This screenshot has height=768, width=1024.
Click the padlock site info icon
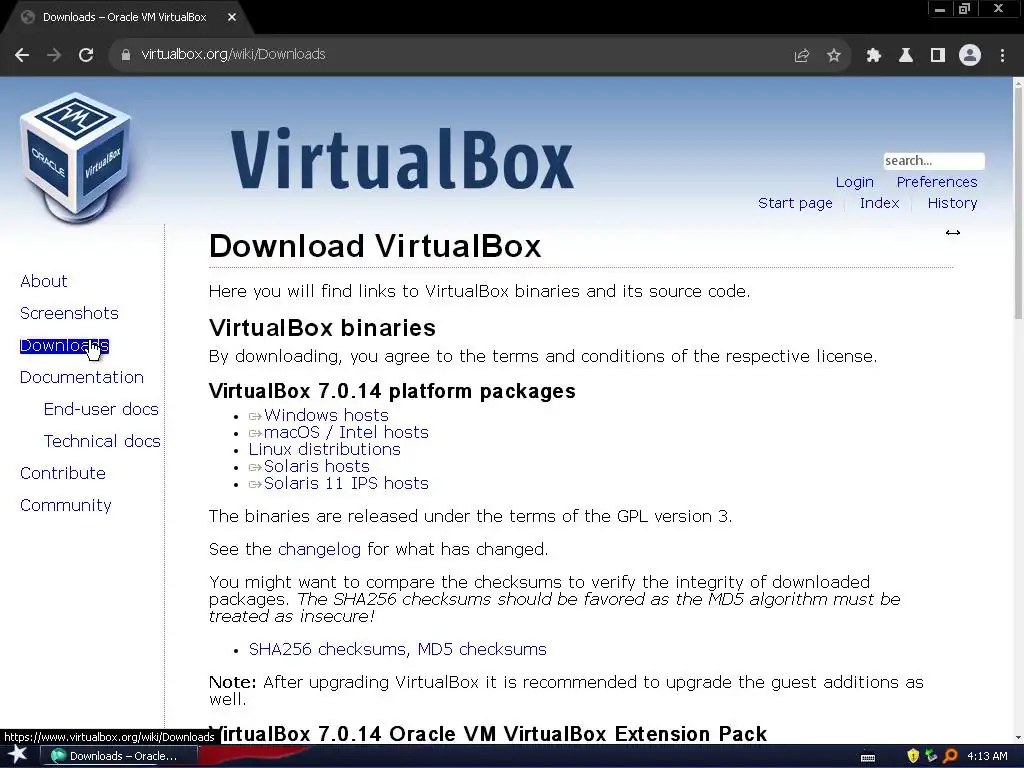[x=125, y=55]
